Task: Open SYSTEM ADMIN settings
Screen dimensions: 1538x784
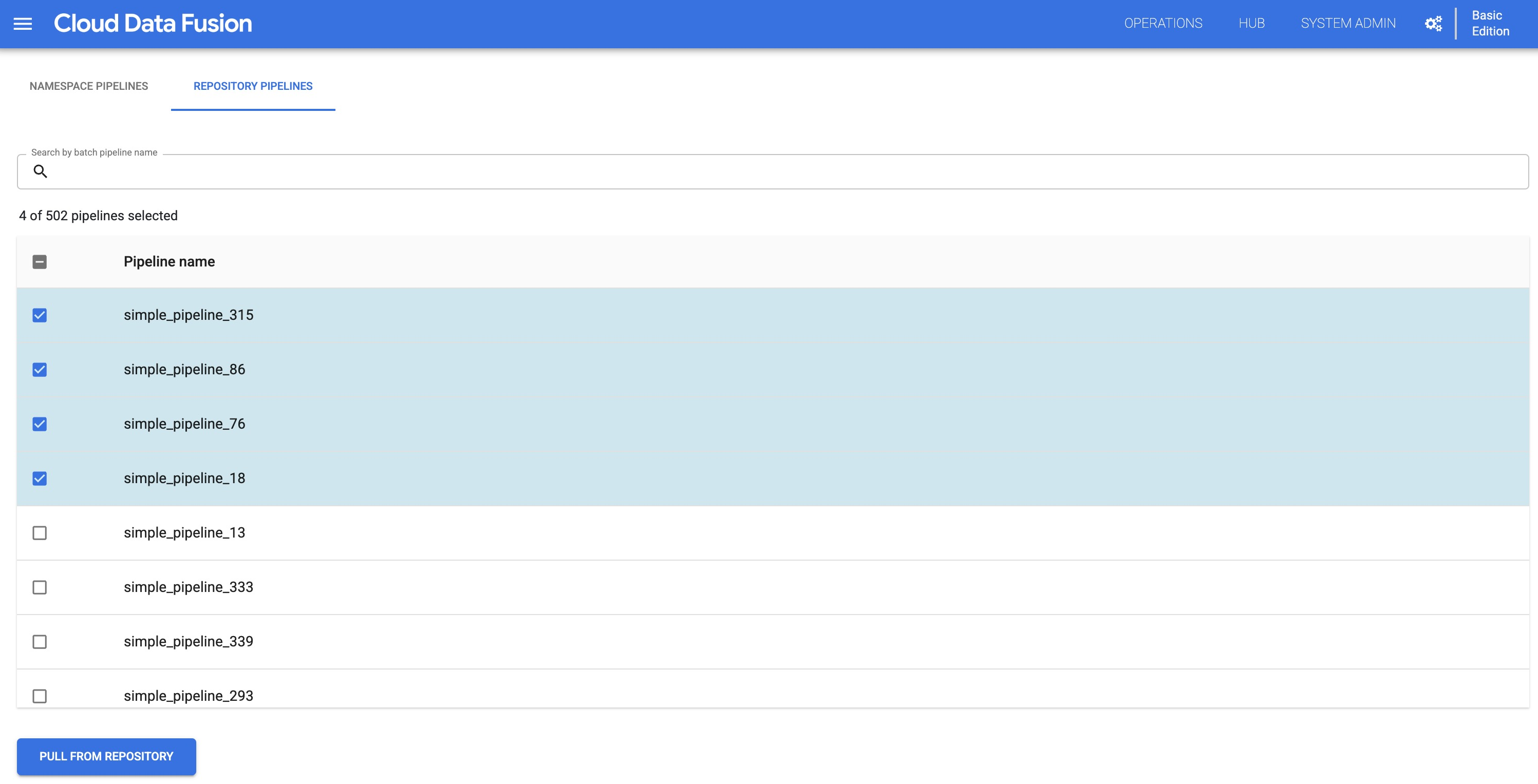Action: (1348, 23)
